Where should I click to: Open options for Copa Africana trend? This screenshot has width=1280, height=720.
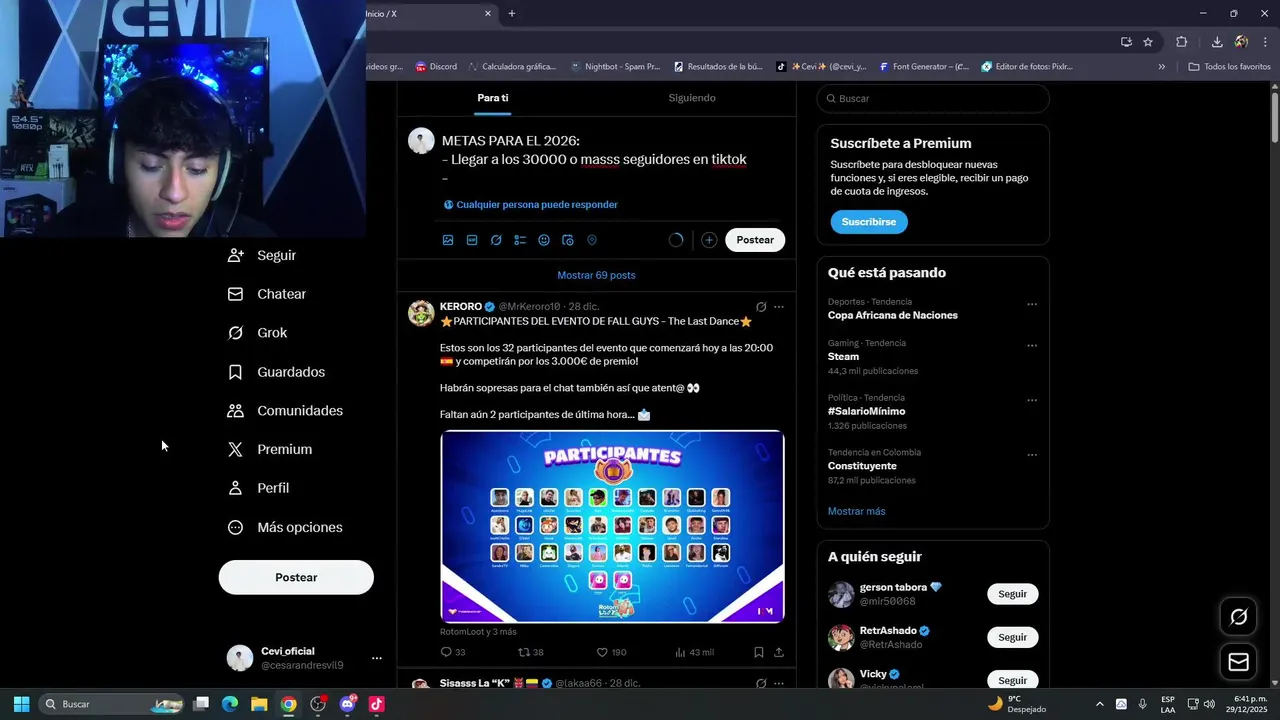[1032, 305]
